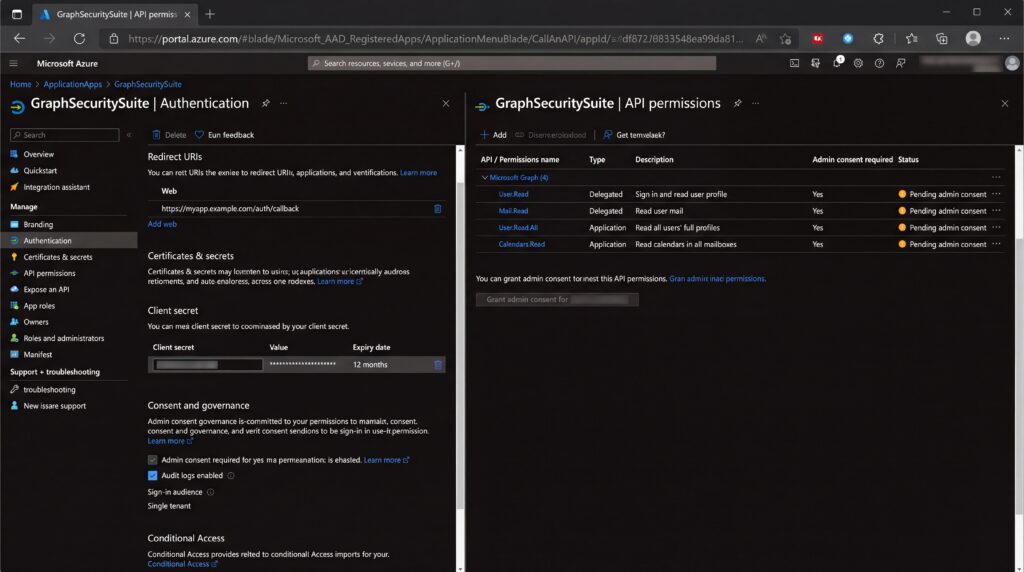Open the help question mark icon
The image size is (1024, 572).
click(x=880, y=63)
